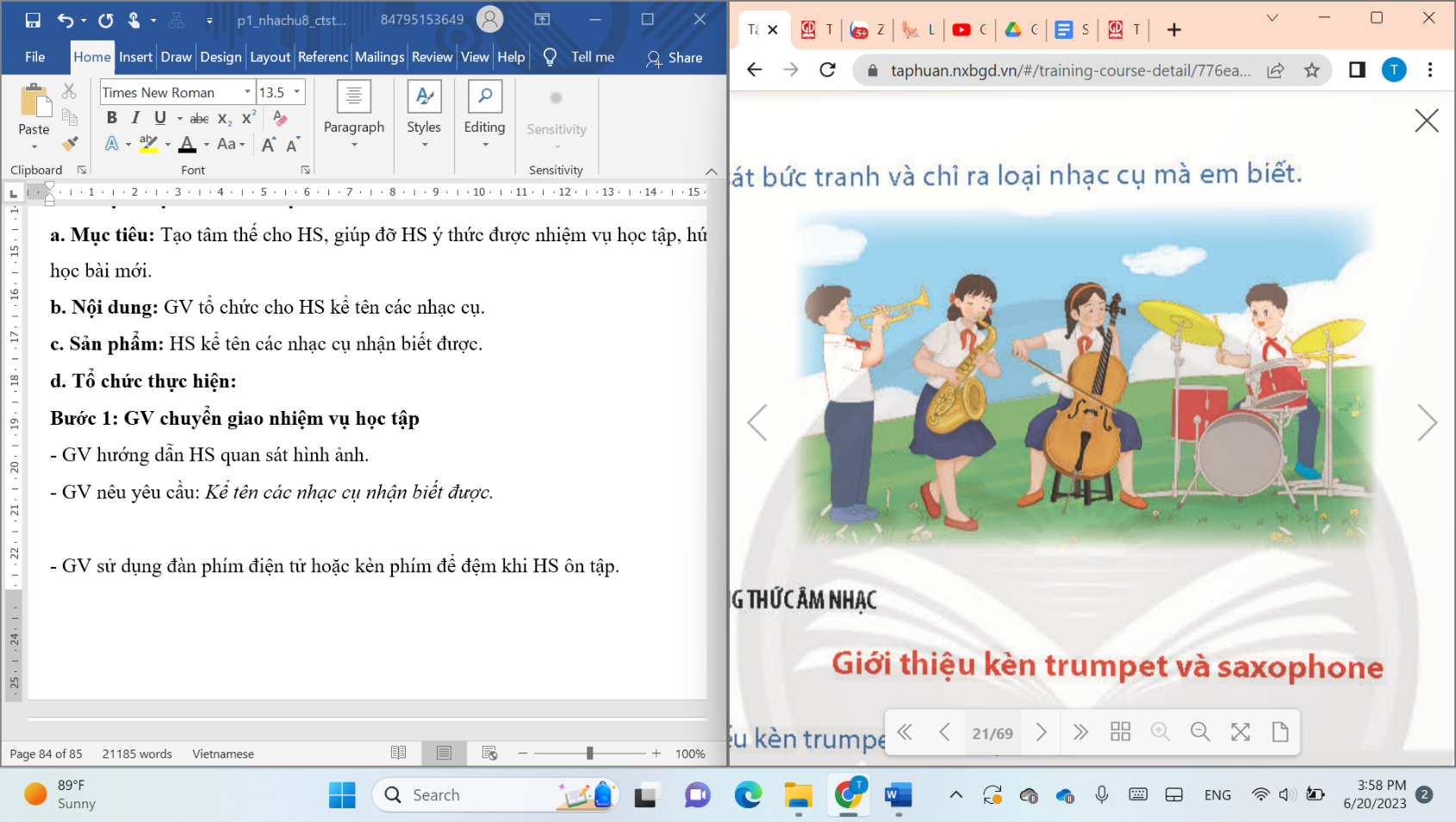Viewport: 1456px width, 822px height.
Task: Open Chrome three-dot menu
Action: [x=1430, y=70]
